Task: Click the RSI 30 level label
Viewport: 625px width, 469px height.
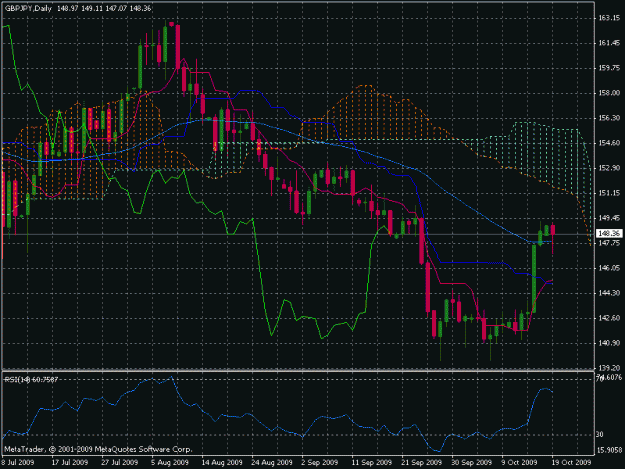Action: (600, 434)
